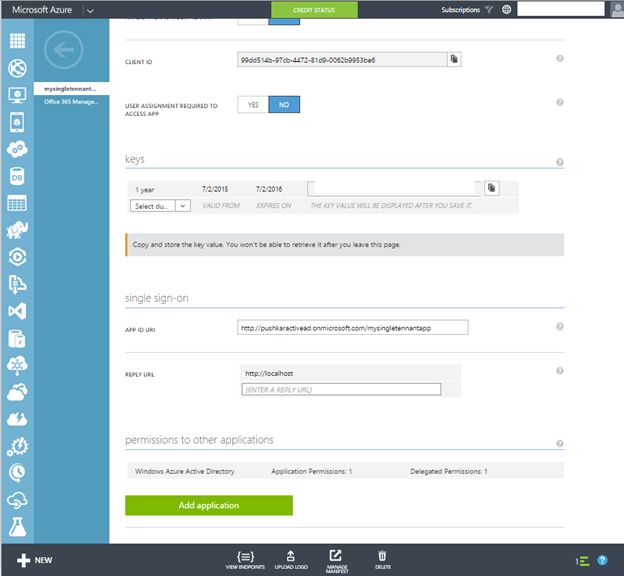
Task: Open help icon beside permissions heading
Action: pyautogui.click(x=560, y=443)
